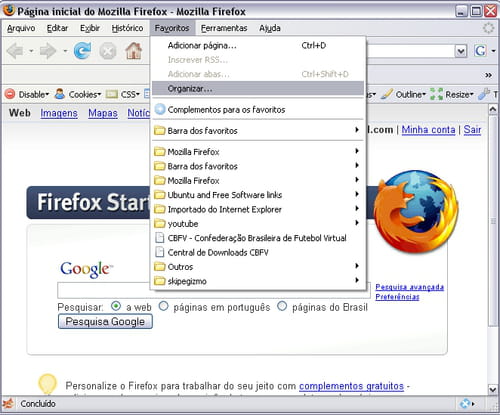Click the Google search engine icon
500x415 pixels.
480,51
